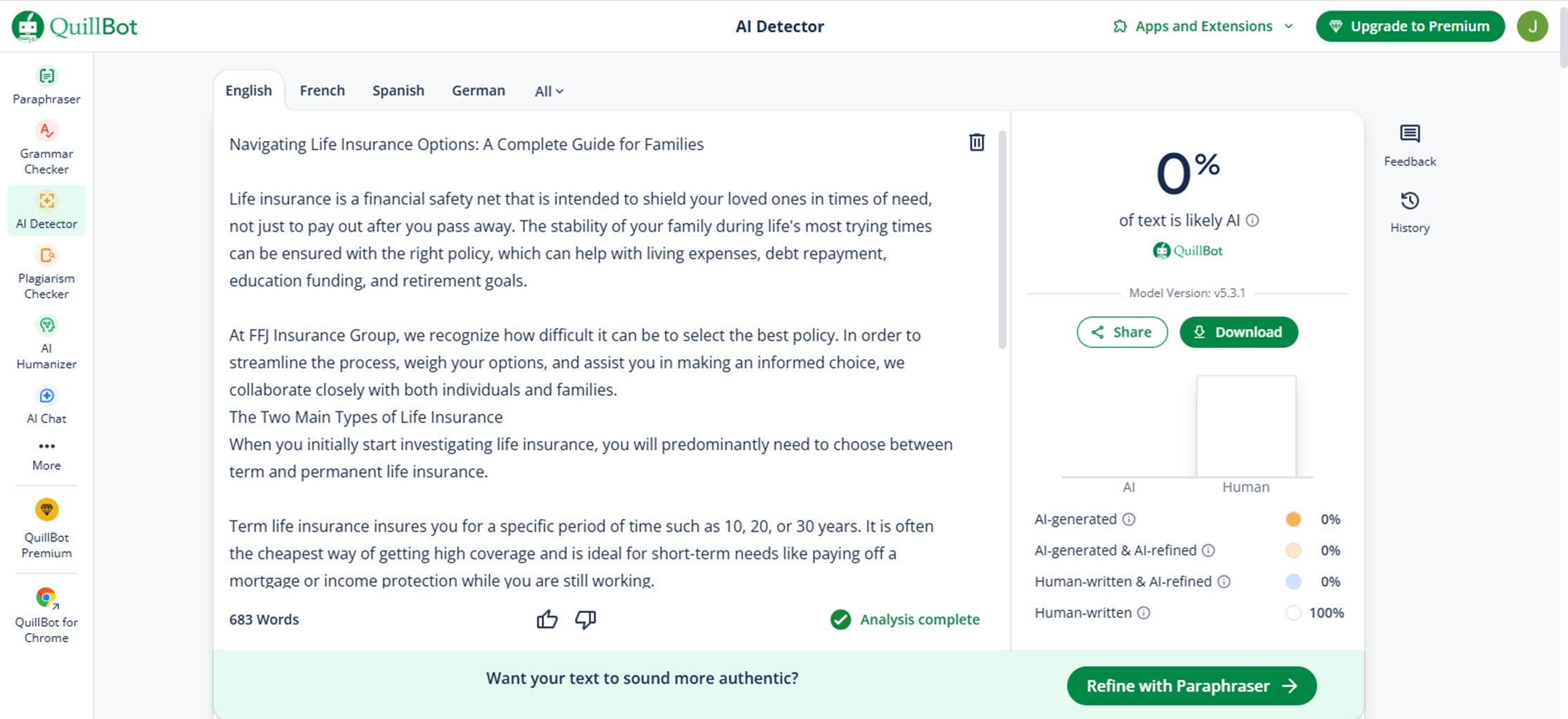The width and height of the screenshot is (1568, 719).
Task: Show more tools via More ellipsis
Action: point(46,456)
